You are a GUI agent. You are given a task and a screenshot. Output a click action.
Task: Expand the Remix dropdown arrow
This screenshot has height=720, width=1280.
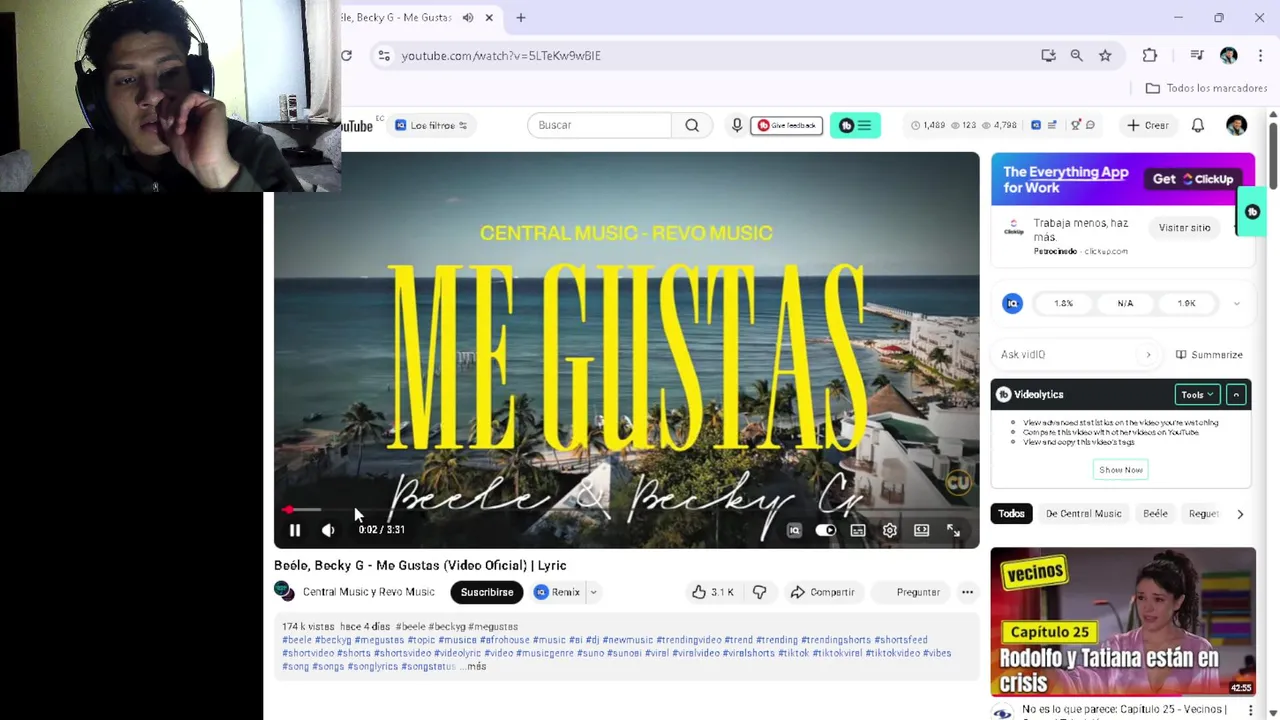click(593, 592)
